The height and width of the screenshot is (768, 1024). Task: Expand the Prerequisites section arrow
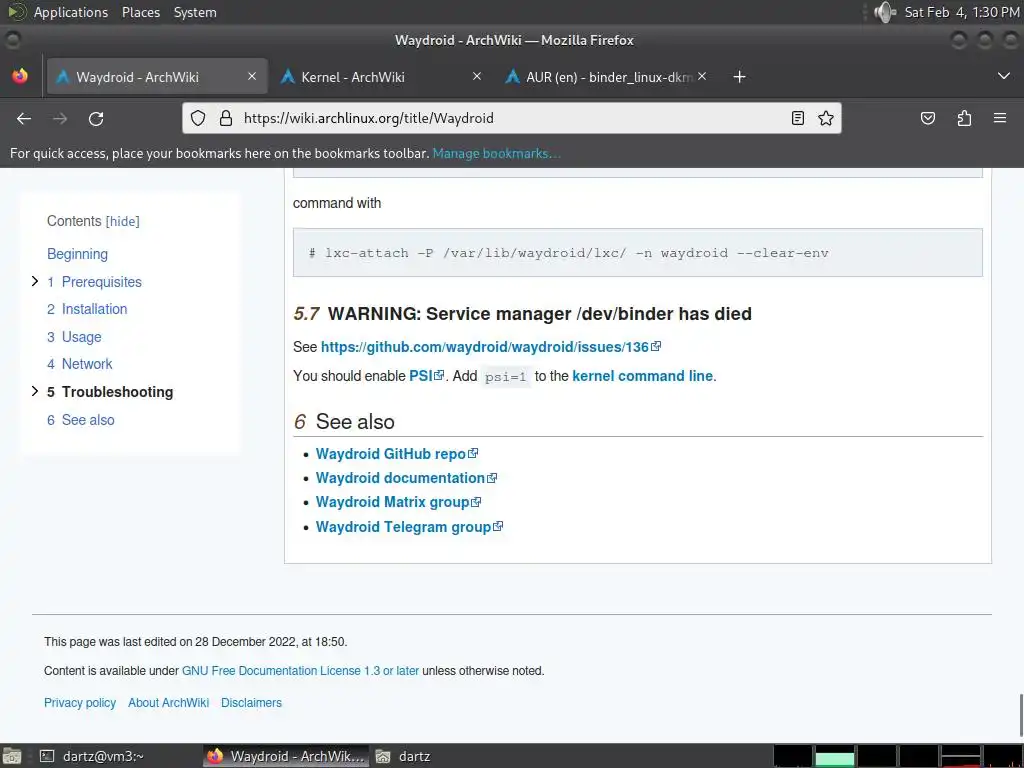pyautogui.click(x=35, y=281)
